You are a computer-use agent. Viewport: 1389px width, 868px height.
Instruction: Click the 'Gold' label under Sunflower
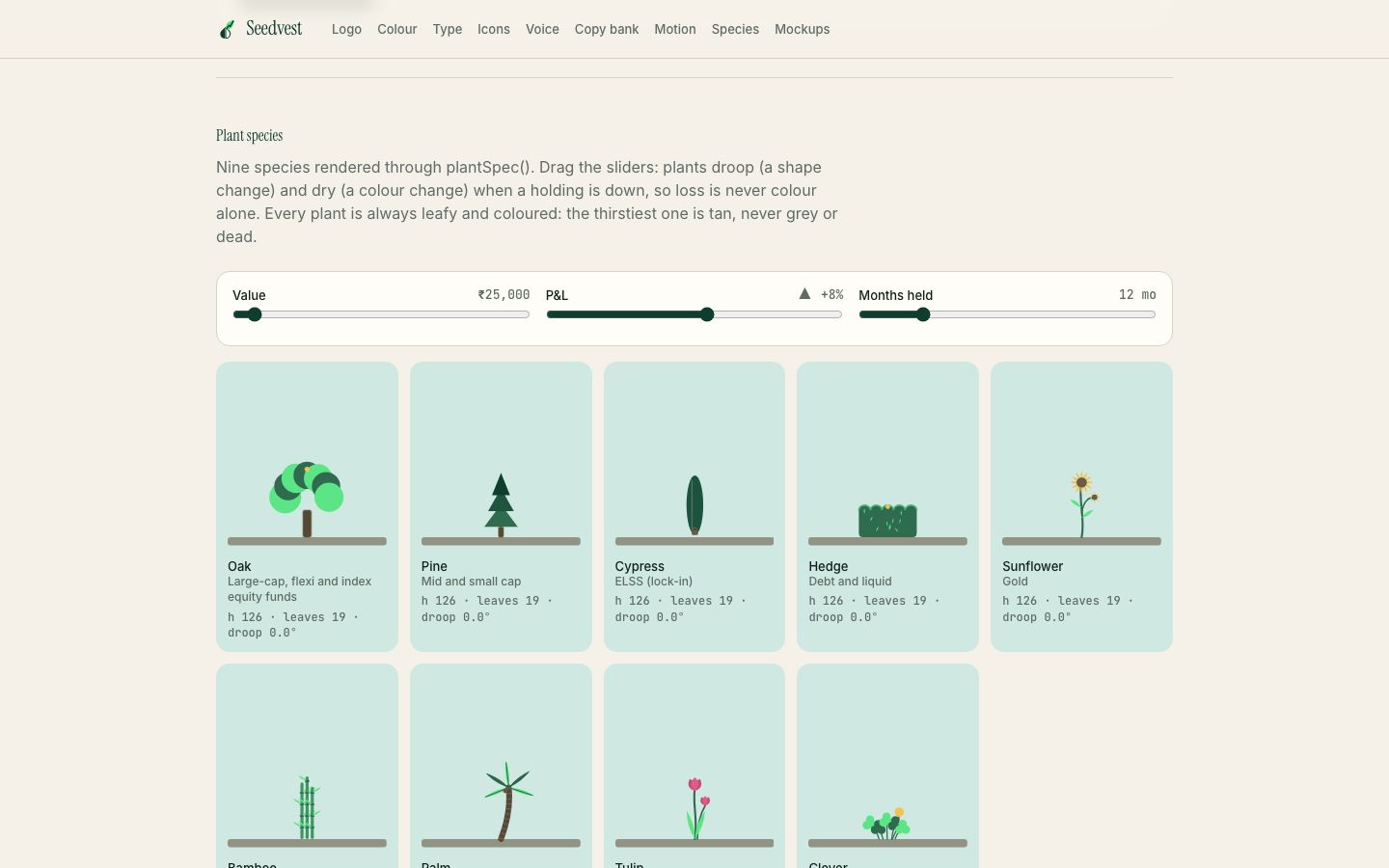pos(1015,582)
